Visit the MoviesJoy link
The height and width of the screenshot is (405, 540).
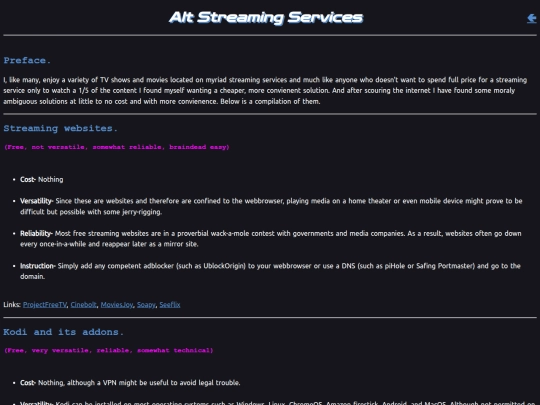117,305
